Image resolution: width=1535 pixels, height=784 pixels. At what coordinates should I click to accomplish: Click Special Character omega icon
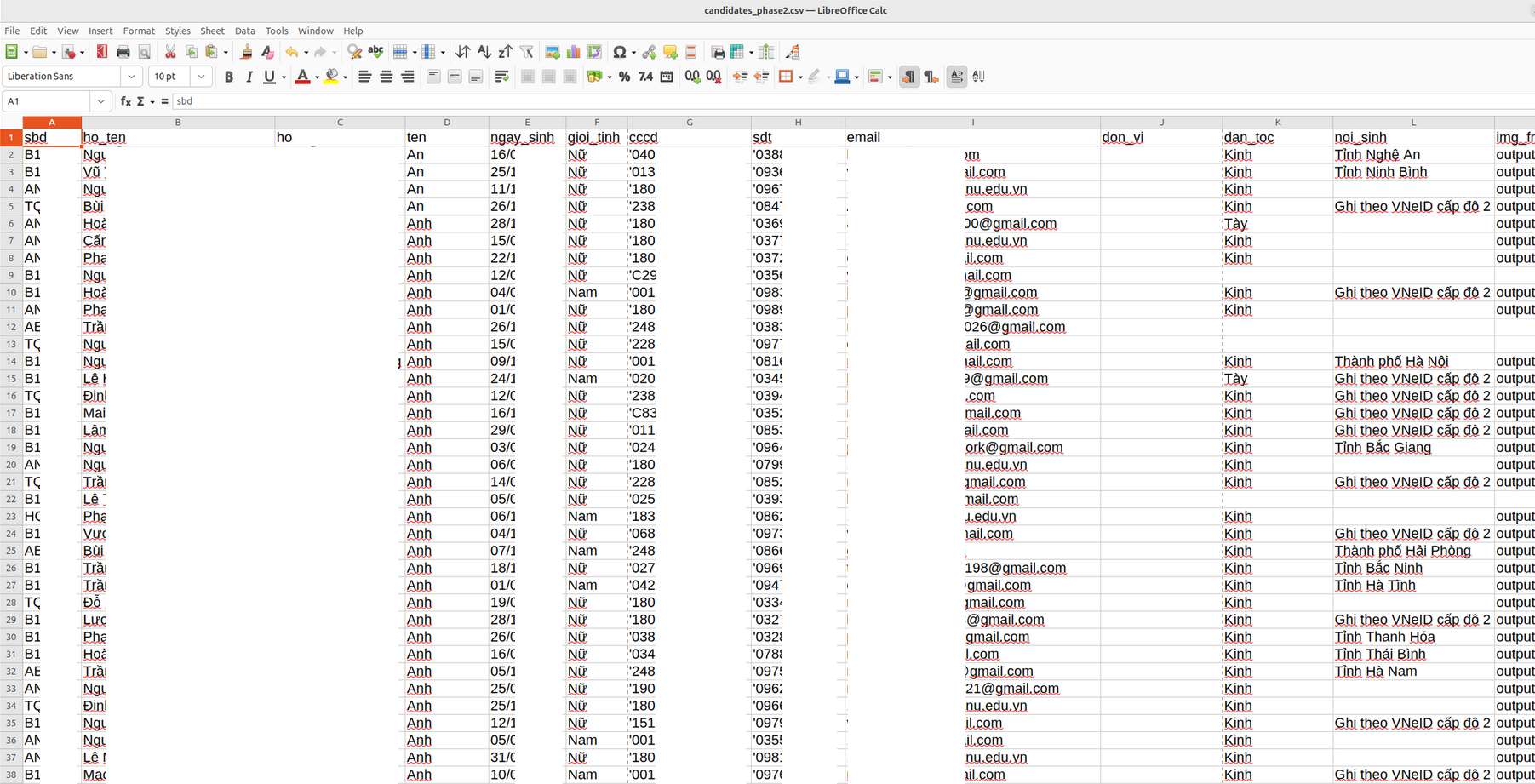620,52
